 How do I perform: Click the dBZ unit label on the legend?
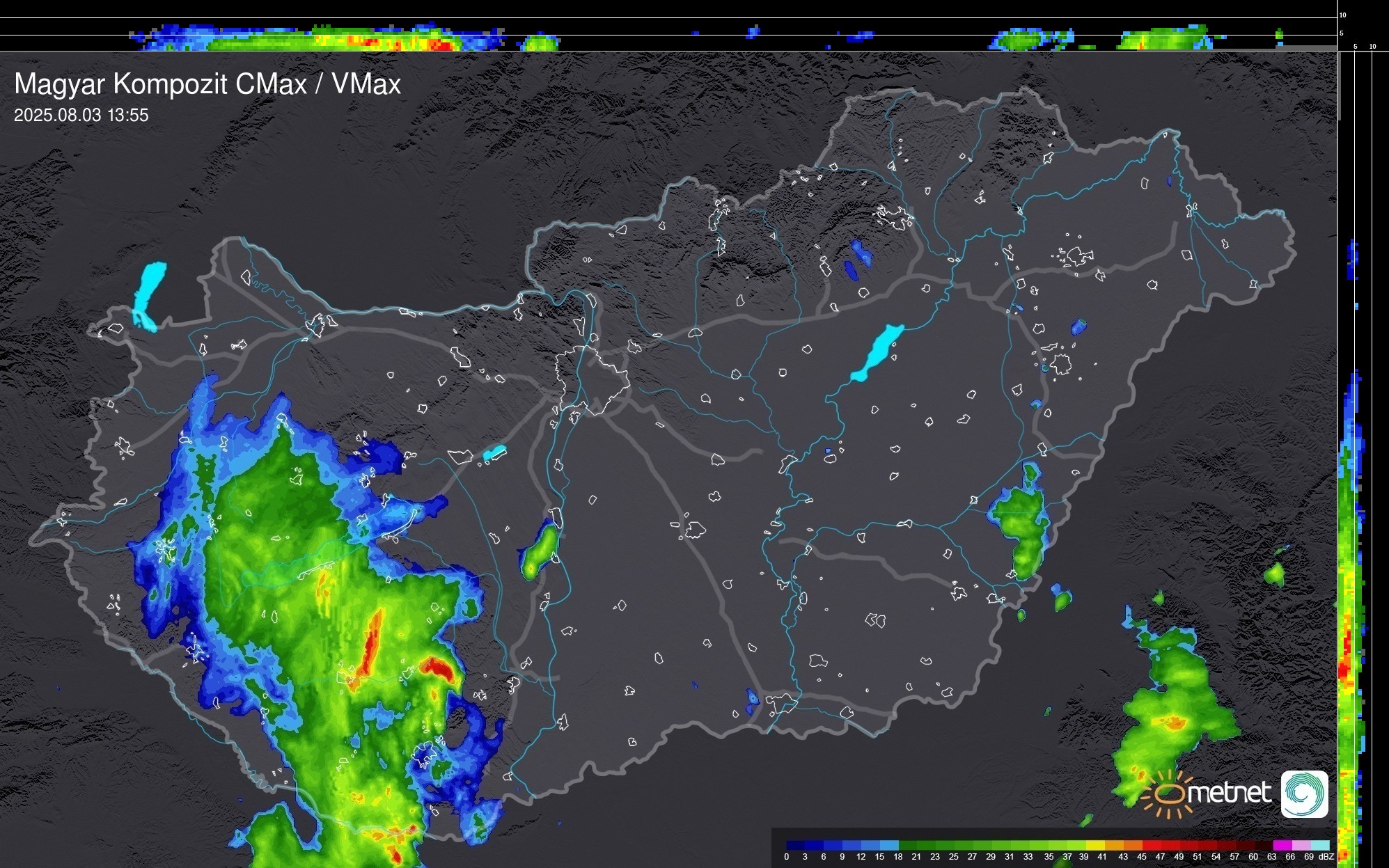(1326, 857)
